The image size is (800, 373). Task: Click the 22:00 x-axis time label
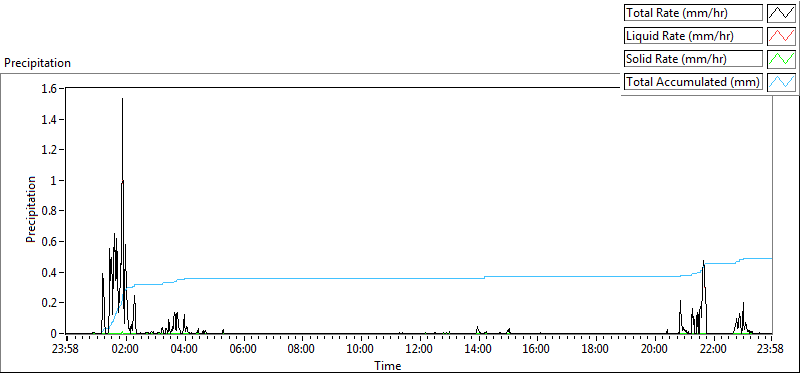pyautogui.click(x=713, y=350)
